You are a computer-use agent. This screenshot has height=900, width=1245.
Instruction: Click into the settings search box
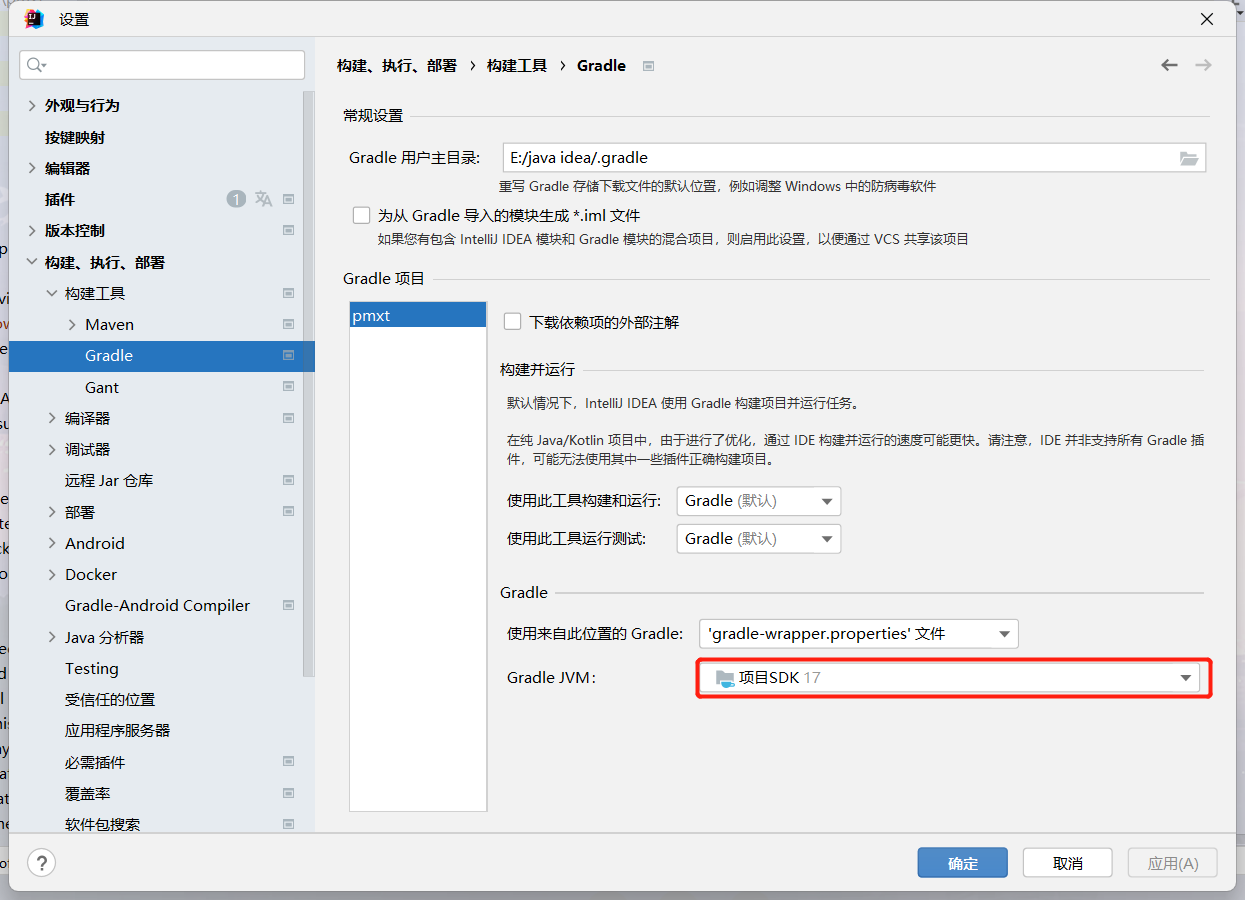[162, 65]
